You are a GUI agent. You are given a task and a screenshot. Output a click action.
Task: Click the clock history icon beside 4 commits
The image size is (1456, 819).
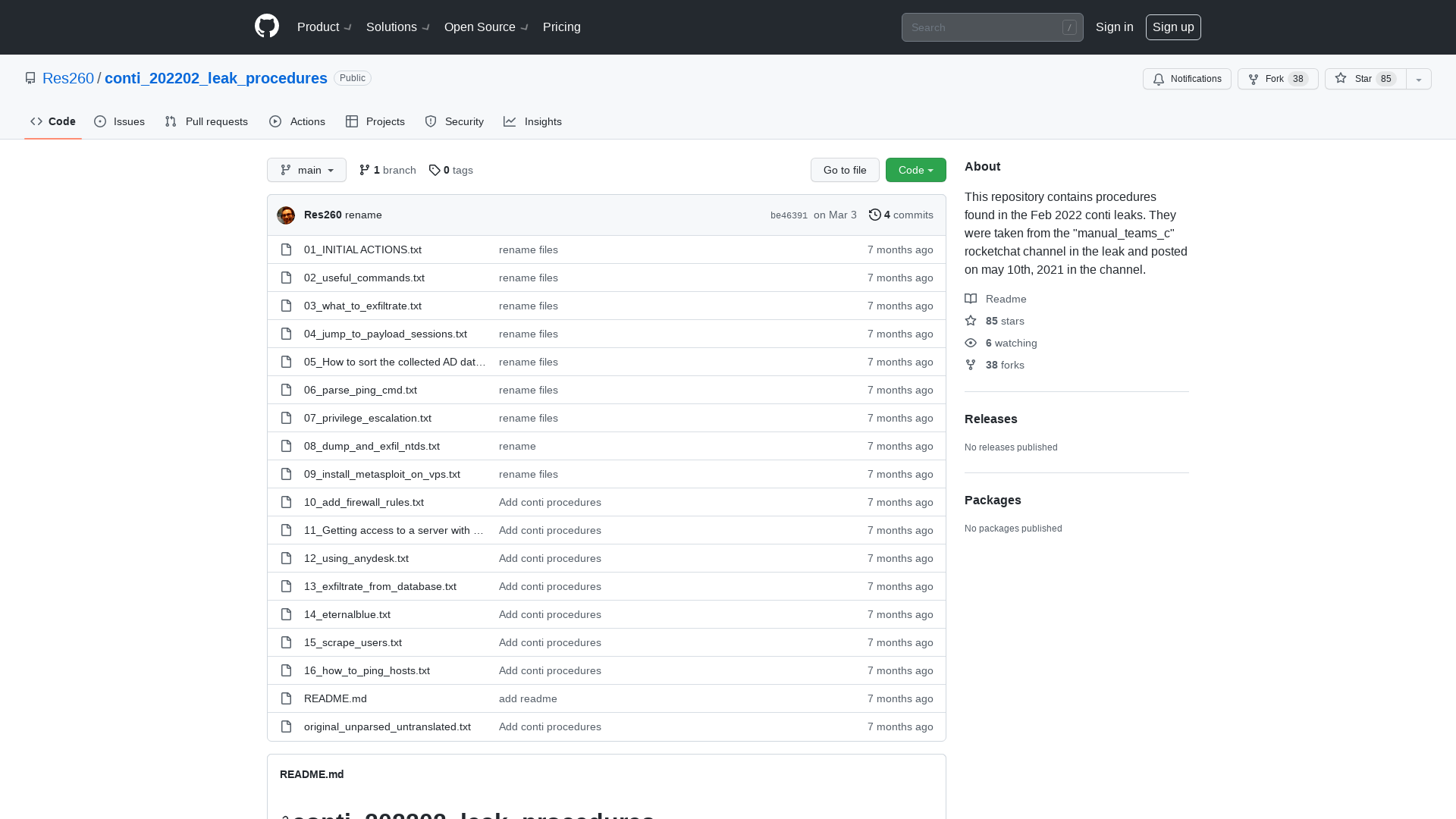click(875, 215)
